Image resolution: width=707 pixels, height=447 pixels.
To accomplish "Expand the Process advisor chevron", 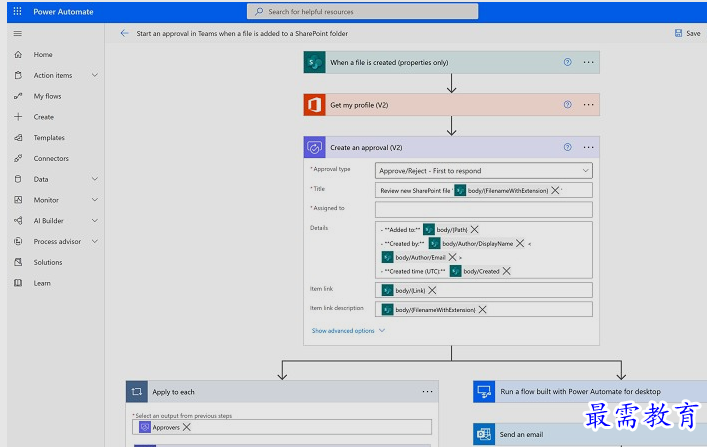I will pos(95,241).
